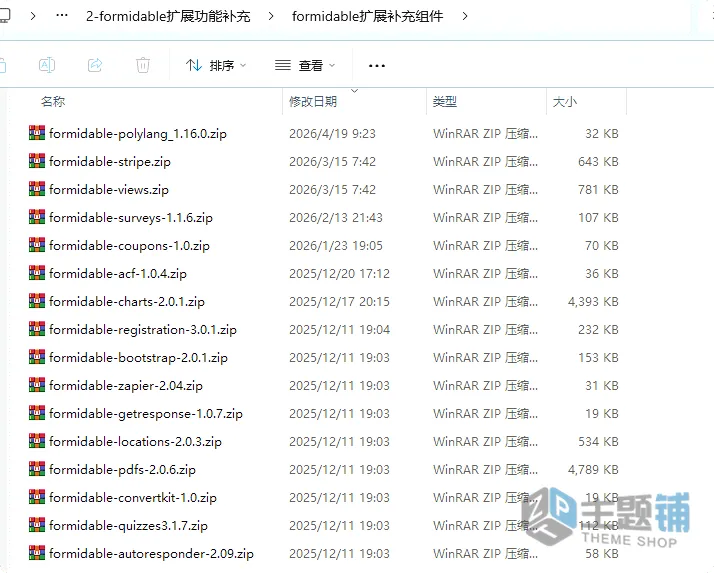The height and width of the screenshot is (573, 714).
Task: Select zip icon of formidable-pdfs-2.0.6.zip
Action: click(37, 469)
